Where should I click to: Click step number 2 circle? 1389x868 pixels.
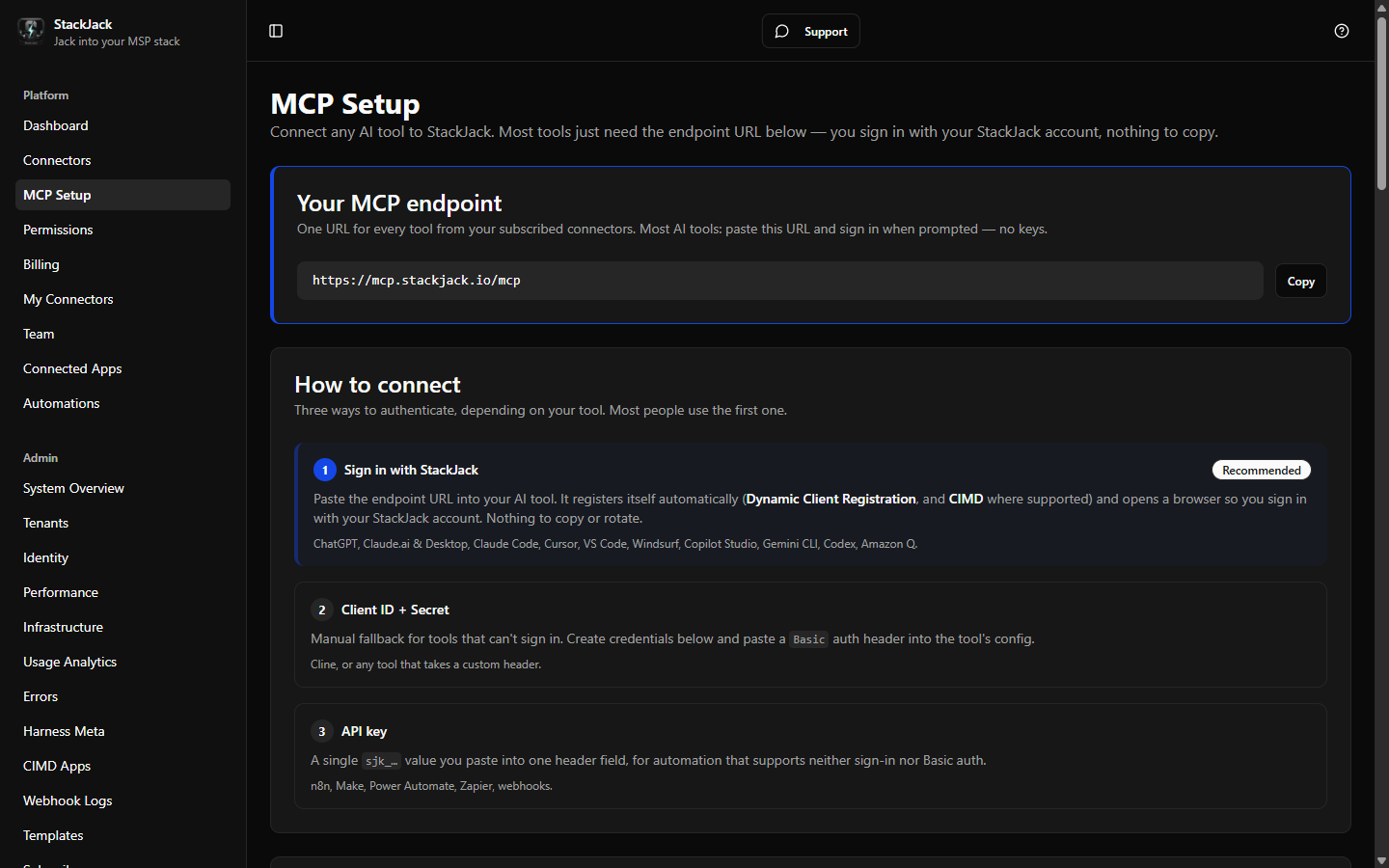point(322,610)
